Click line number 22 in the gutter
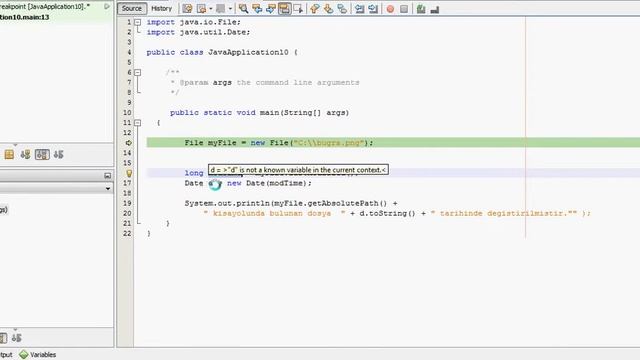This screenshot has height=360, width=640. [x=127, y=233]
